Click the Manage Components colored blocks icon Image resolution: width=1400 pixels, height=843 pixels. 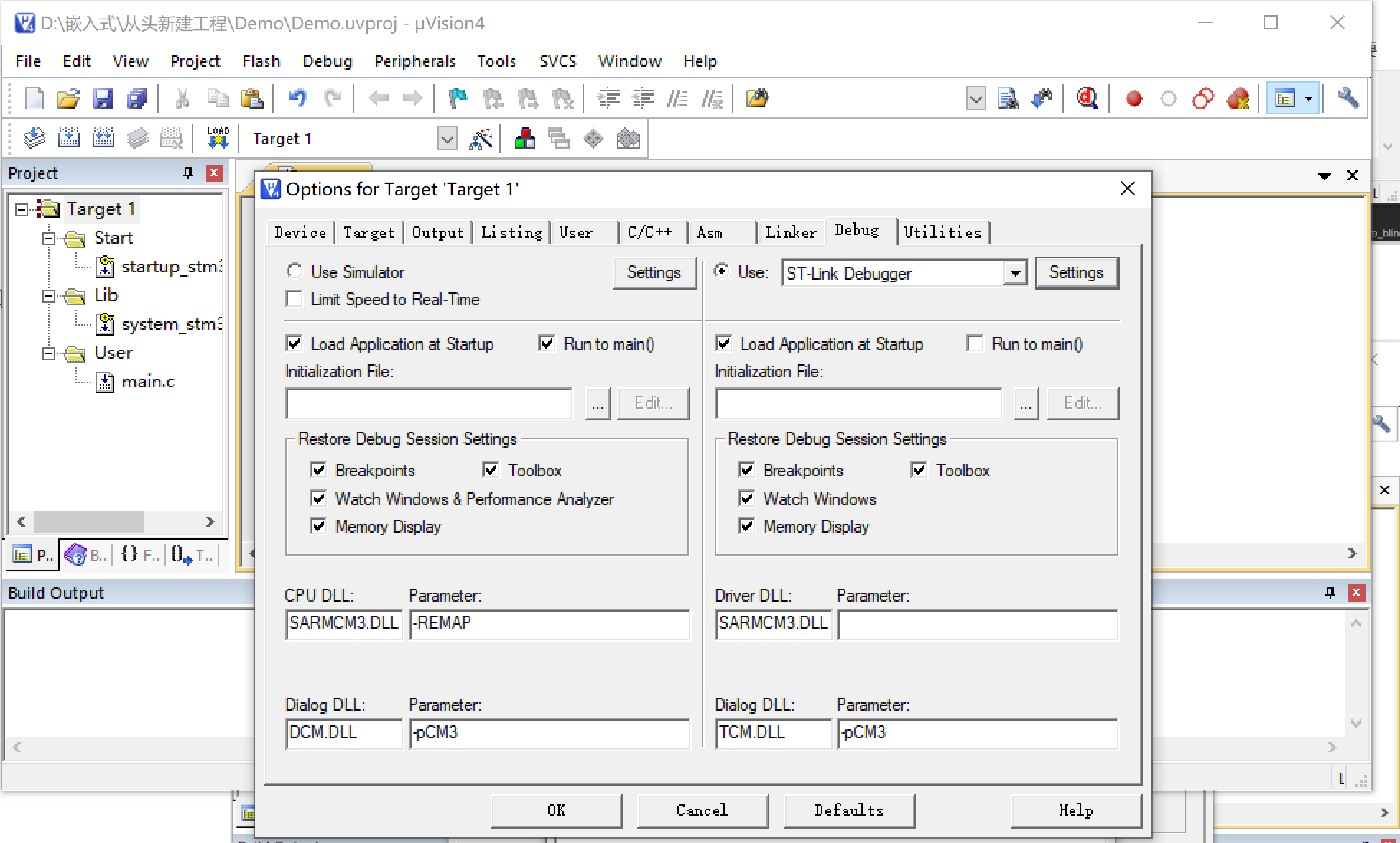point(525,138)
